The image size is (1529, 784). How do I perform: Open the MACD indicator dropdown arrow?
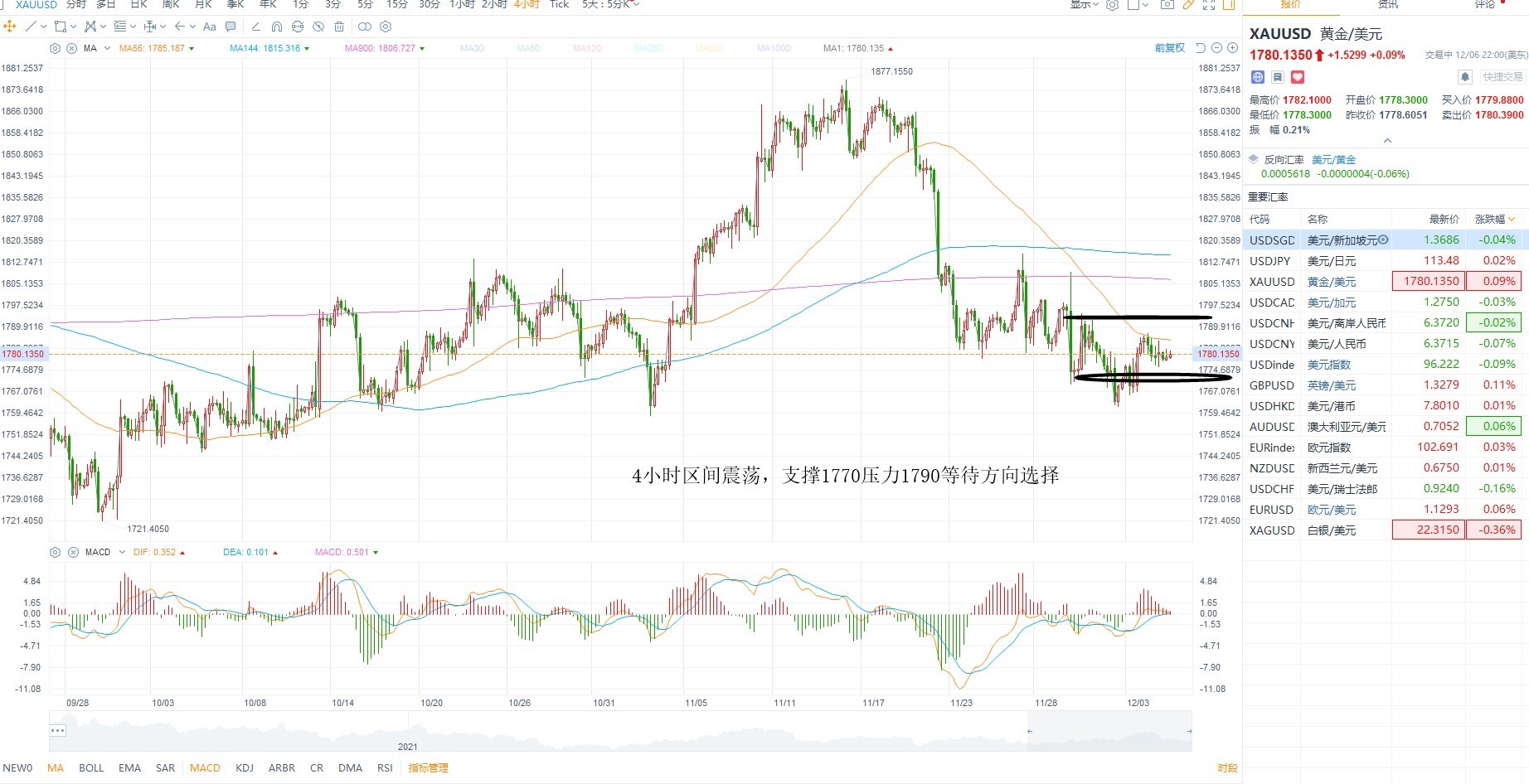(122, 552)
